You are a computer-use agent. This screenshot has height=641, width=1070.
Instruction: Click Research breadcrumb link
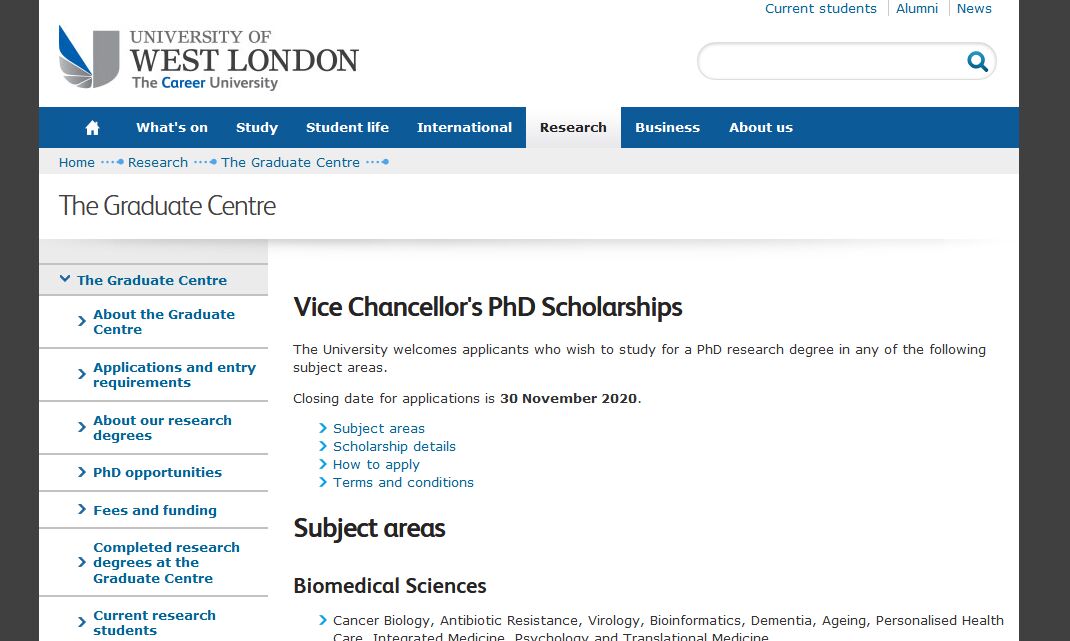(x=158, y=162)
